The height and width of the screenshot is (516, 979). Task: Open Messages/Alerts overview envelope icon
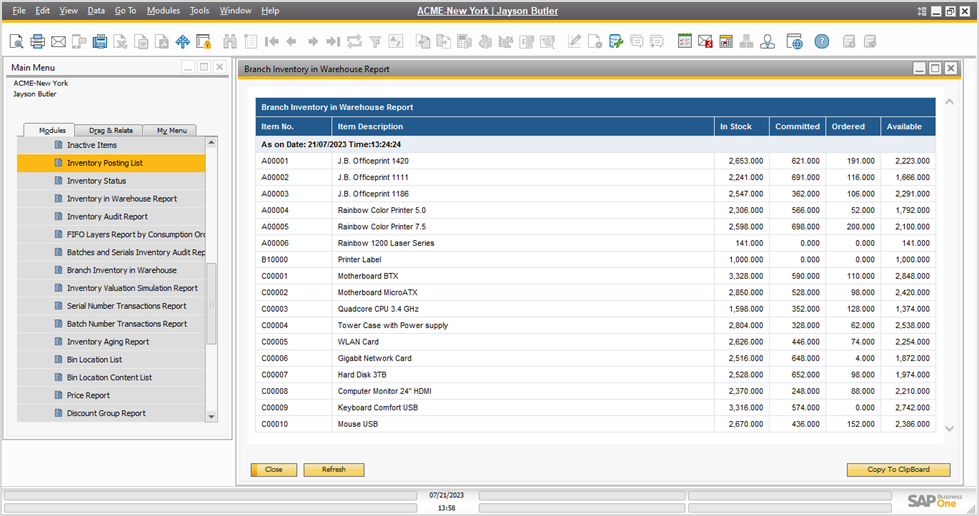click(x=706, y=41)
